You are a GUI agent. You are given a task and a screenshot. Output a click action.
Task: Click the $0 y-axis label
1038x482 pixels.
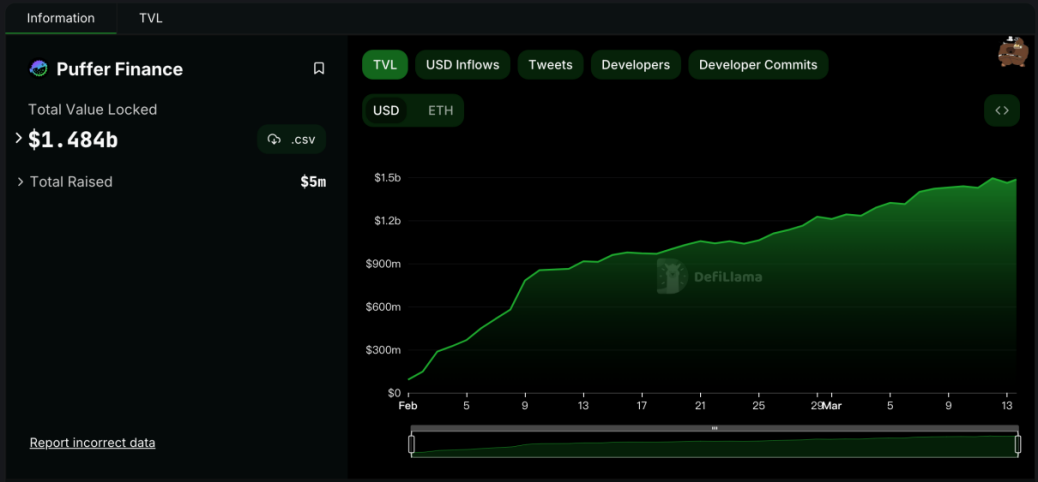394,393
